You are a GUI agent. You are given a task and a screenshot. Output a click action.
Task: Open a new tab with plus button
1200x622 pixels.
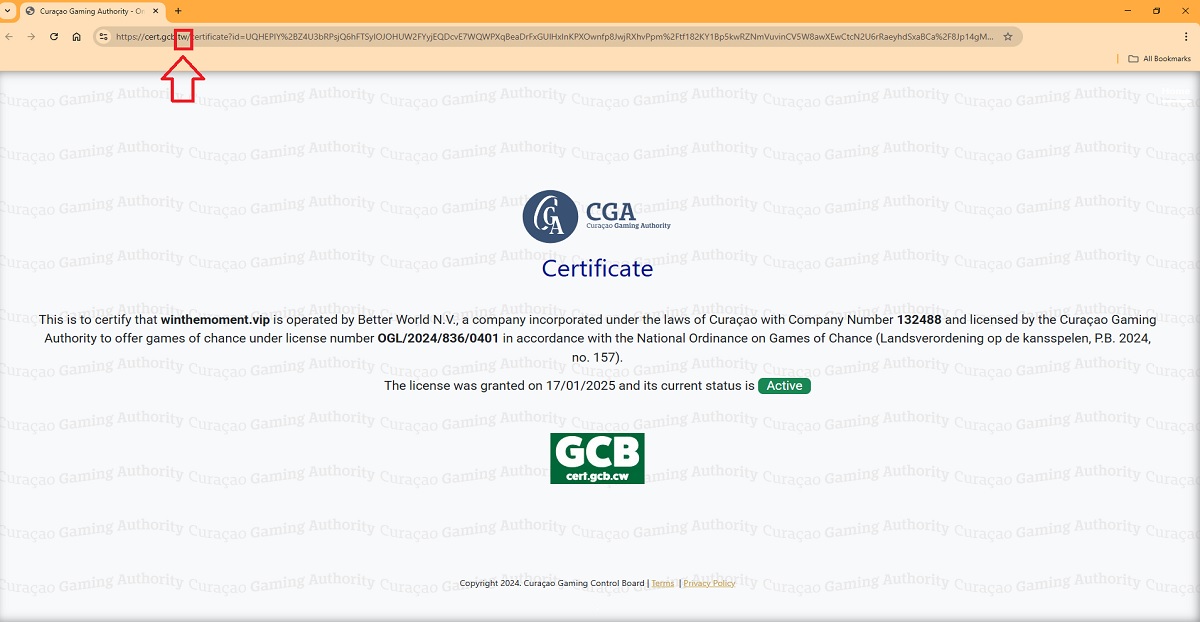pos(178,11)
